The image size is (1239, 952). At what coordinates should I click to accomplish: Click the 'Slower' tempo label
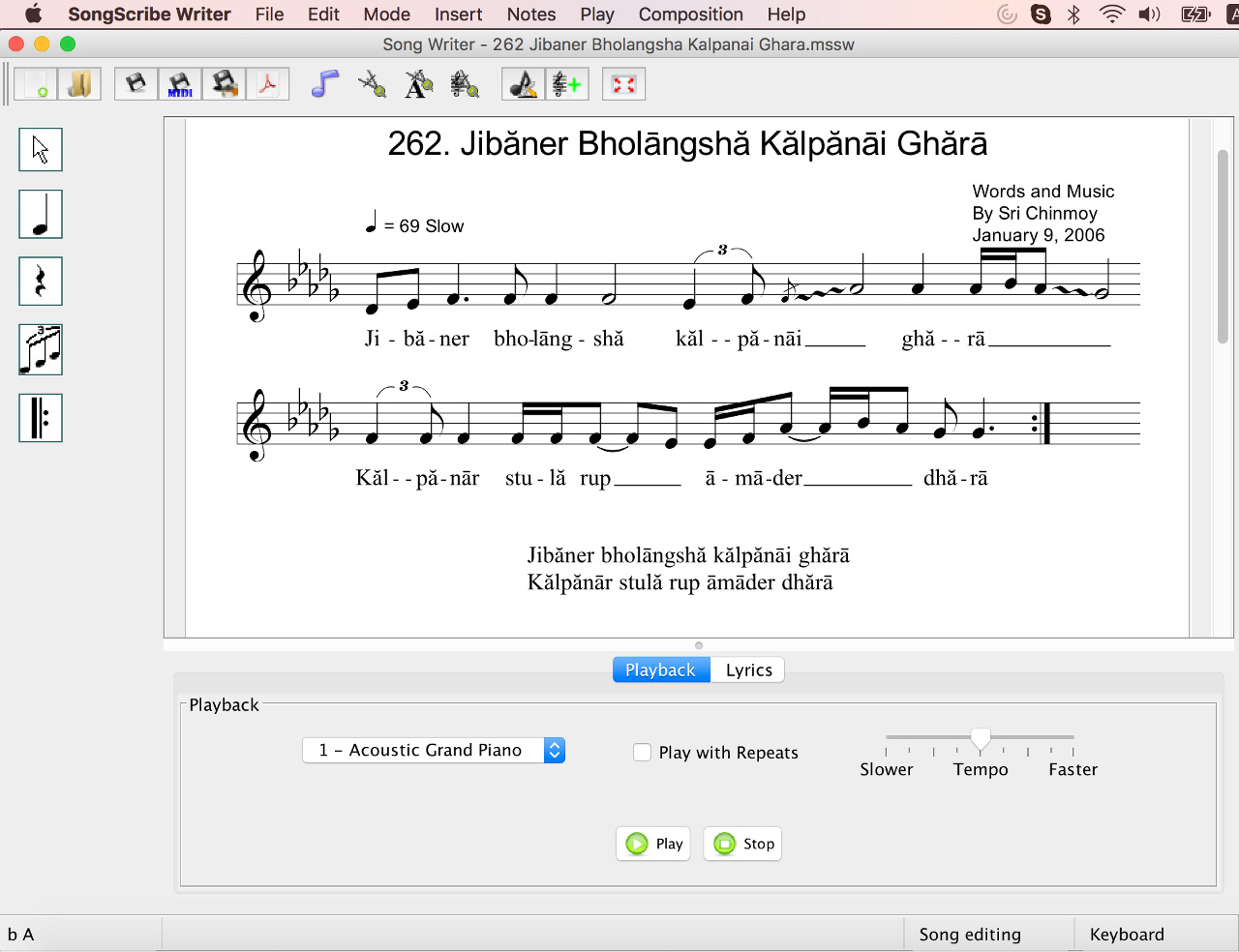(x=887, y=769)
